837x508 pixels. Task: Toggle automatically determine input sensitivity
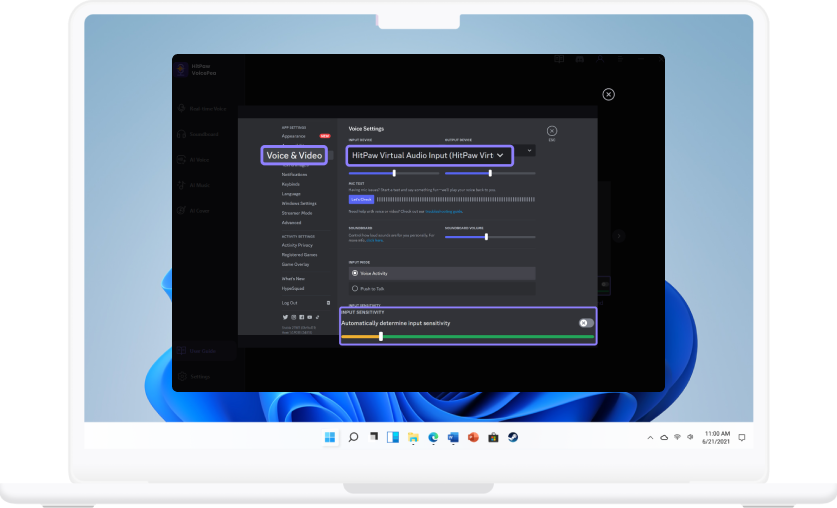click(586, 323)
